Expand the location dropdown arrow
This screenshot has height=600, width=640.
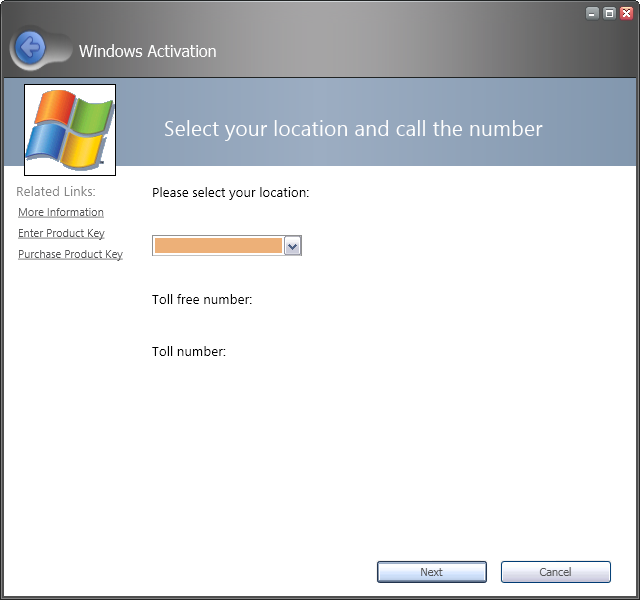point(292,246)
